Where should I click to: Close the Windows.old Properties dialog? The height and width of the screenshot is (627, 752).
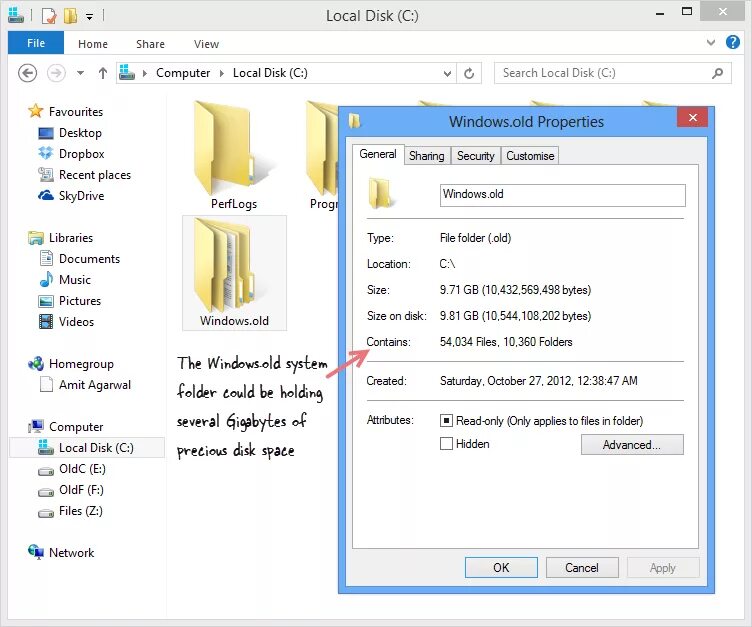point(692,118)
